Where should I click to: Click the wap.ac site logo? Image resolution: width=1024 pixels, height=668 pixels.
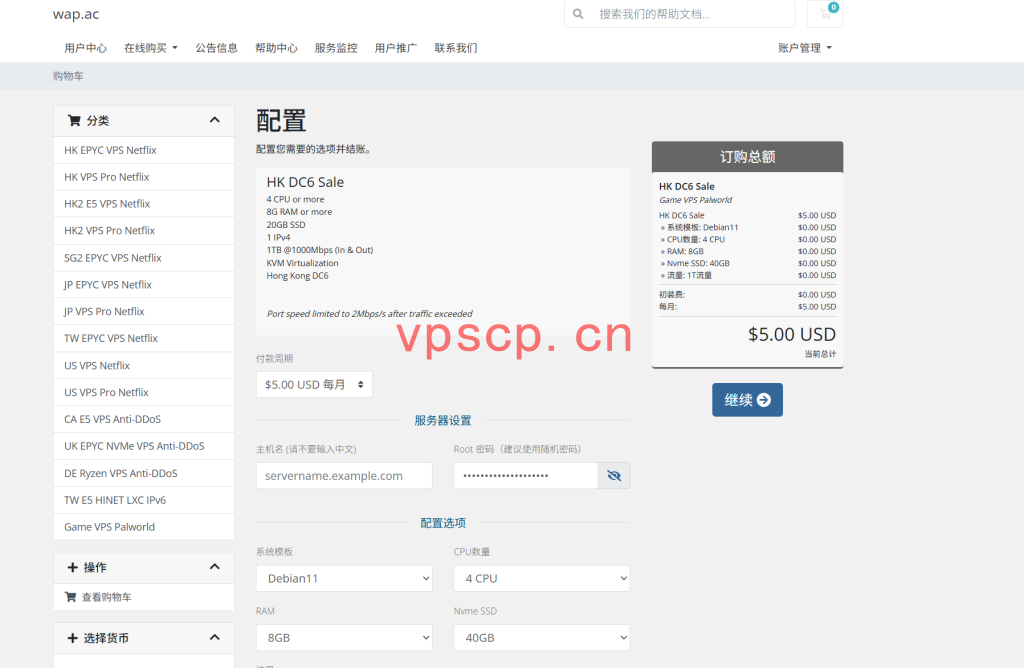coord(76,14)
